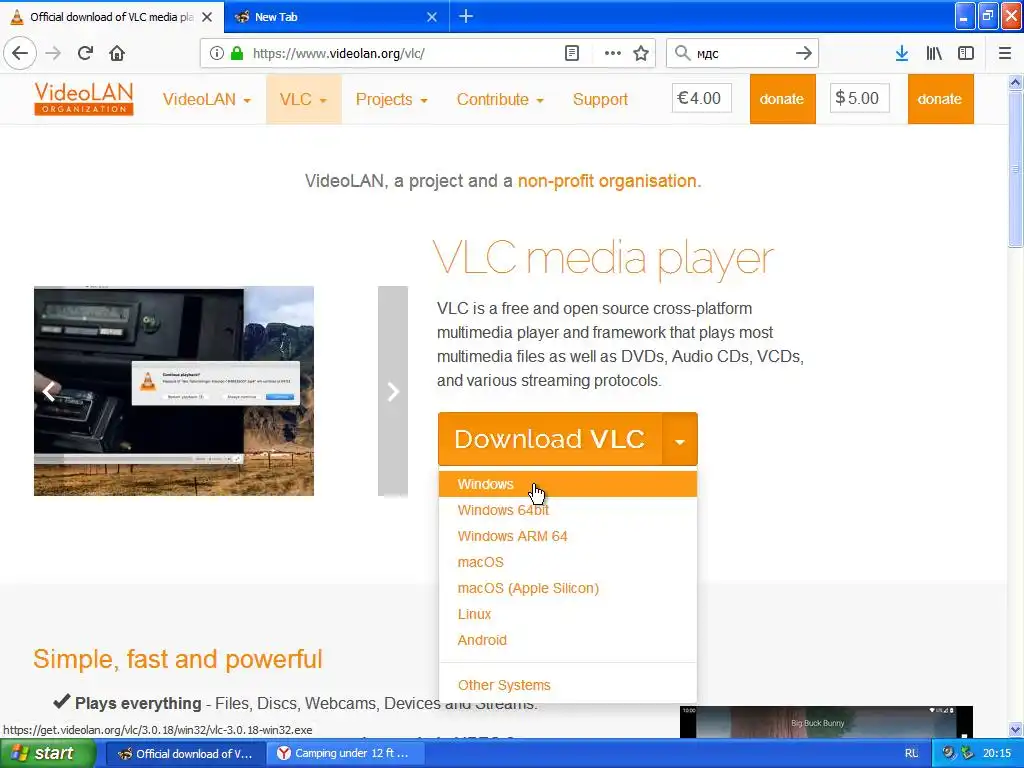This screenshot has width=1024, height=768.
Task: Toggle the sidebar view icon
Action: [x=966, y=54]
